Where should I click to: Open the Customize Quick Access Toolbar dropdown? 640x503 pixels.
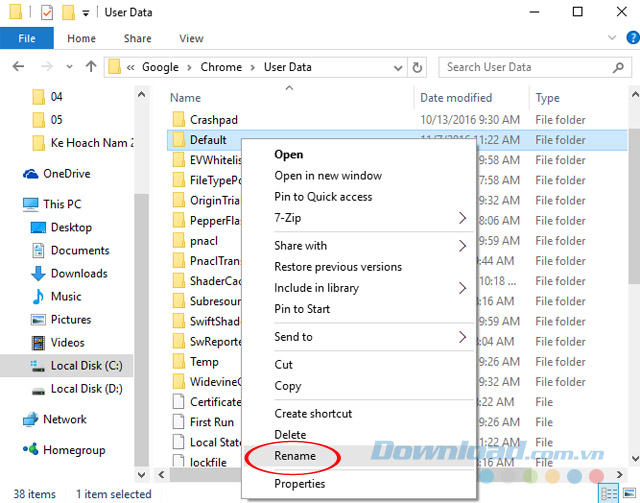86,13
